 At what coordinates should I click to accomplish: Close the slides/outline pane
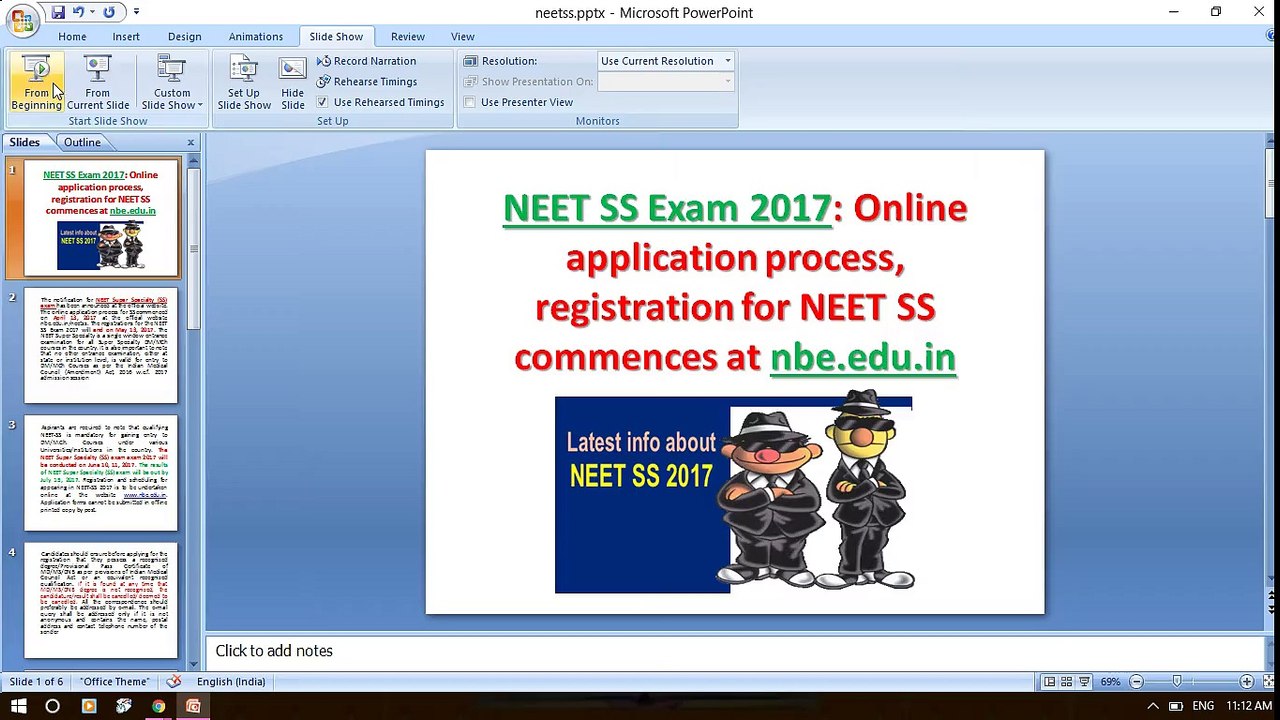coord(190,142)
